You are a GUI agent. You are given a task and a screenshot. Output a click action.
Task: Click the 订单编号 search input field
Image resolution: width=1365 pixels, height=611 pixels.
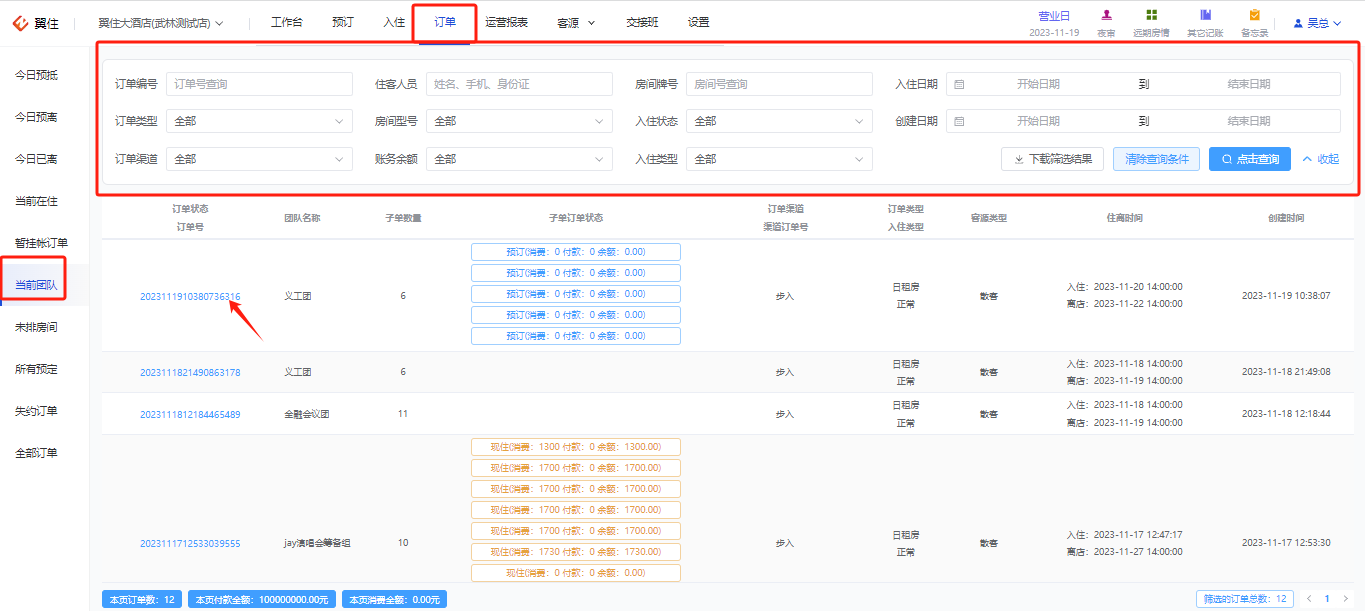[x=259, y=84]
